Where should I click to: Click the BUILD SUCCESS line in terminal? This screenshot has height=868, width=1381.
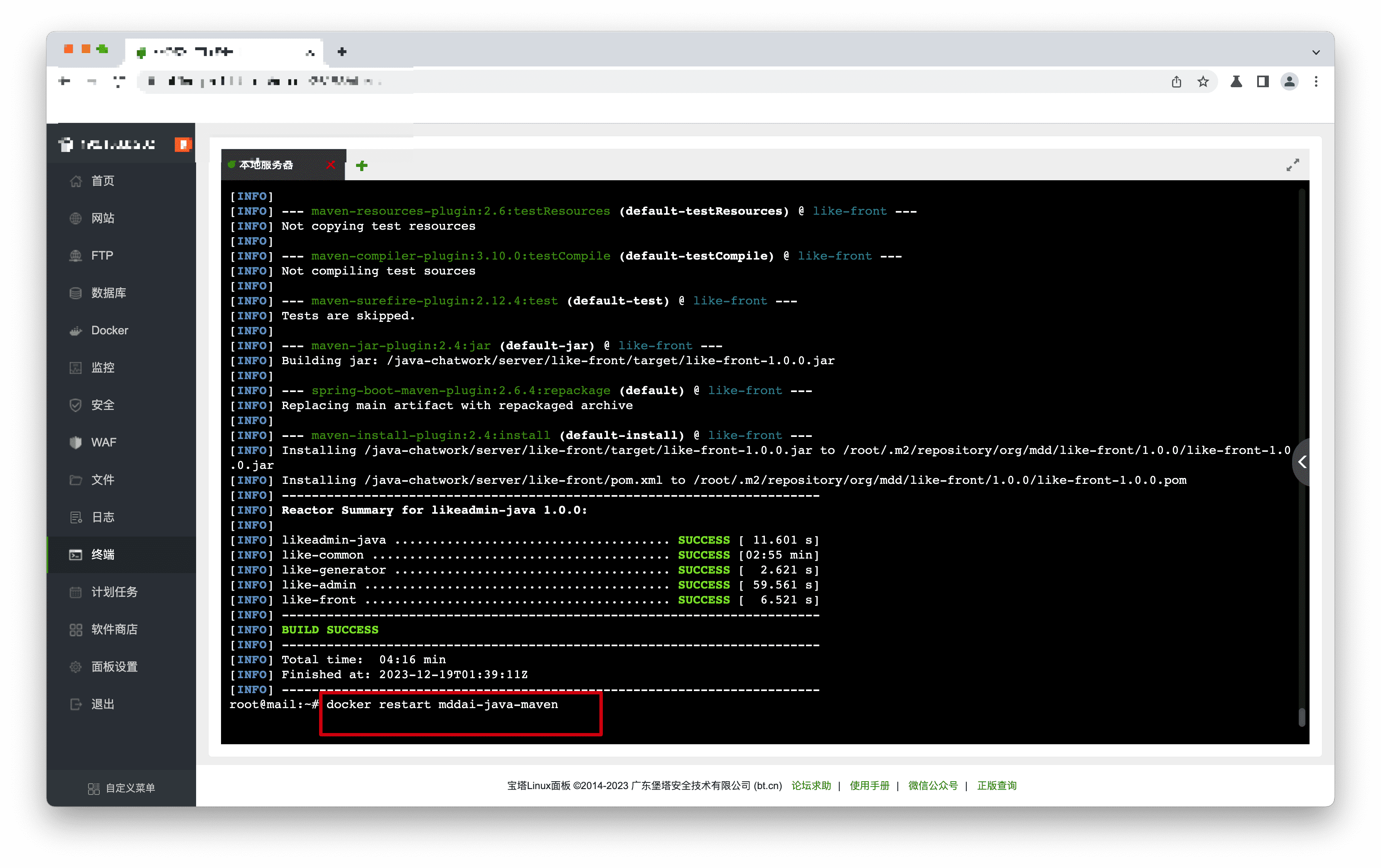point(330,630)
